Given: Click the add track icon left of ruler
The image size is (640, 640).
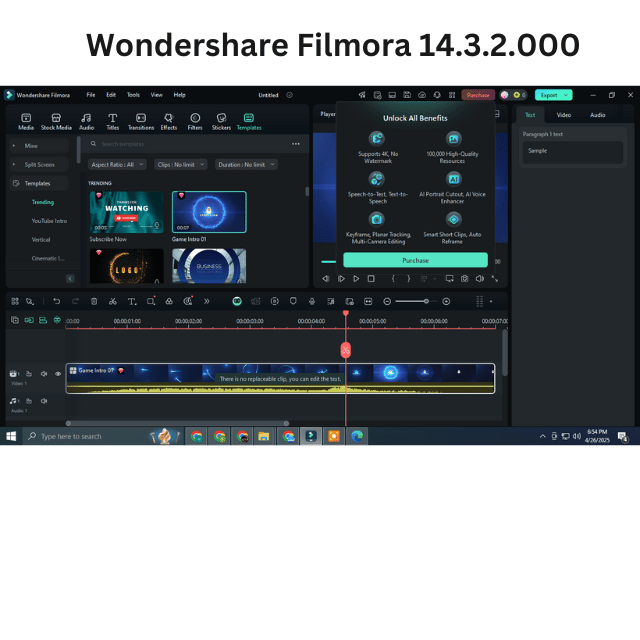Looking at the screenshot, I should (x=15, y=320).
